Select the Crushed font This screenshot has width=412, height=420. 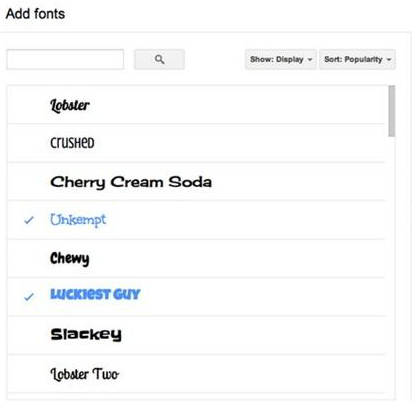(72, 143)
